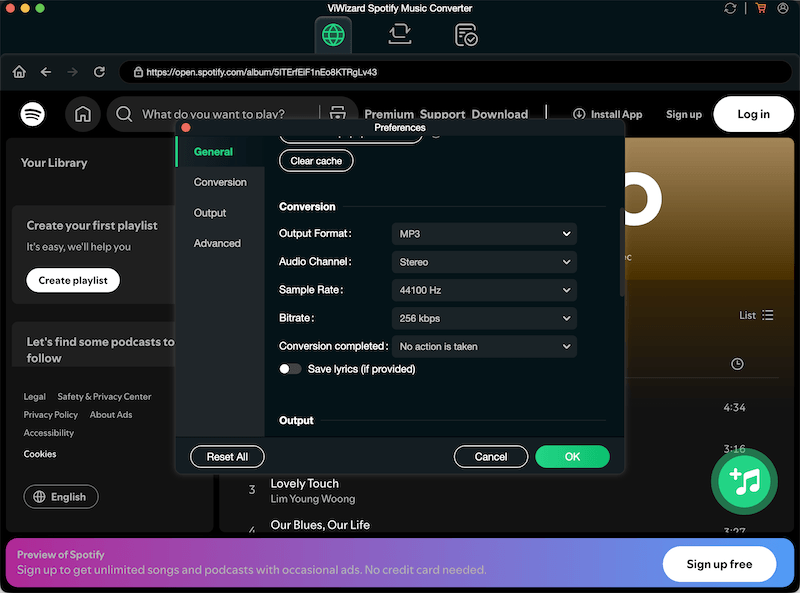Image resolution: width=800 pixels, height=593 pixels.
Task: Go to browser home page icon
Action: point(19,72)
